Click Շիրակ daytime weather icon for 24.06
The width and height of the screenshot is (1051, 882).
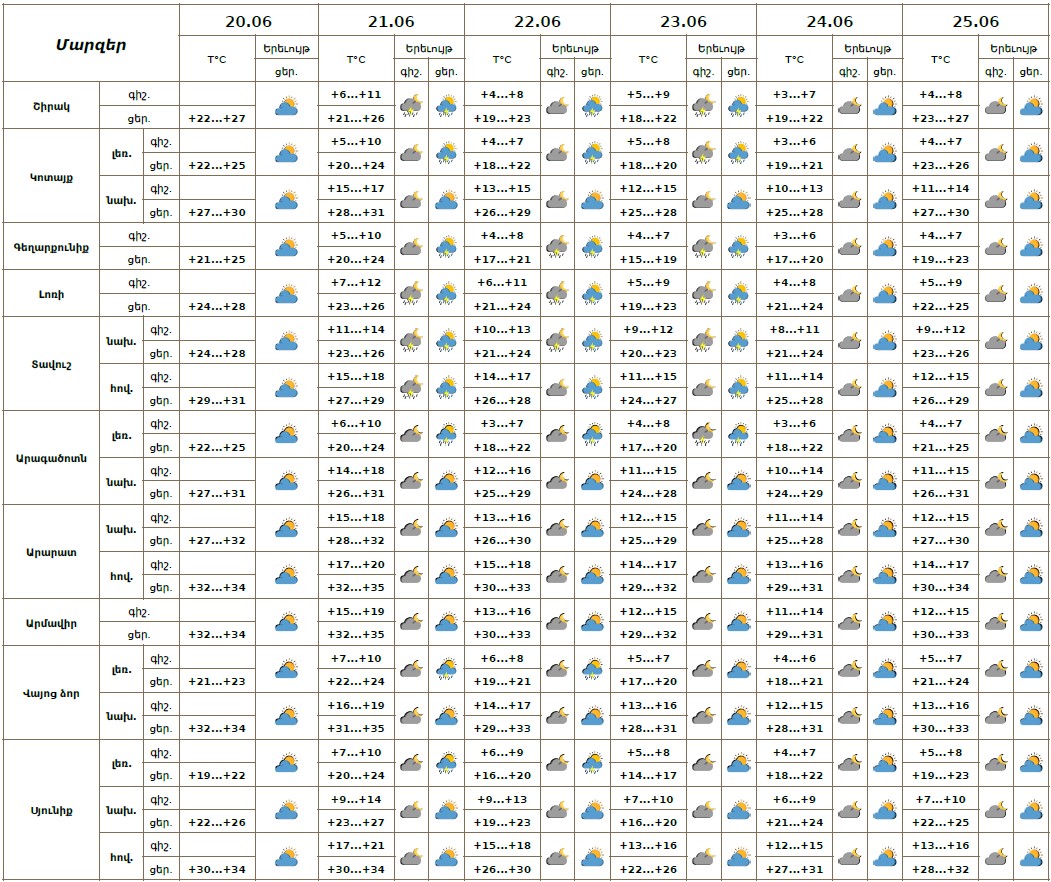point(884,105)
